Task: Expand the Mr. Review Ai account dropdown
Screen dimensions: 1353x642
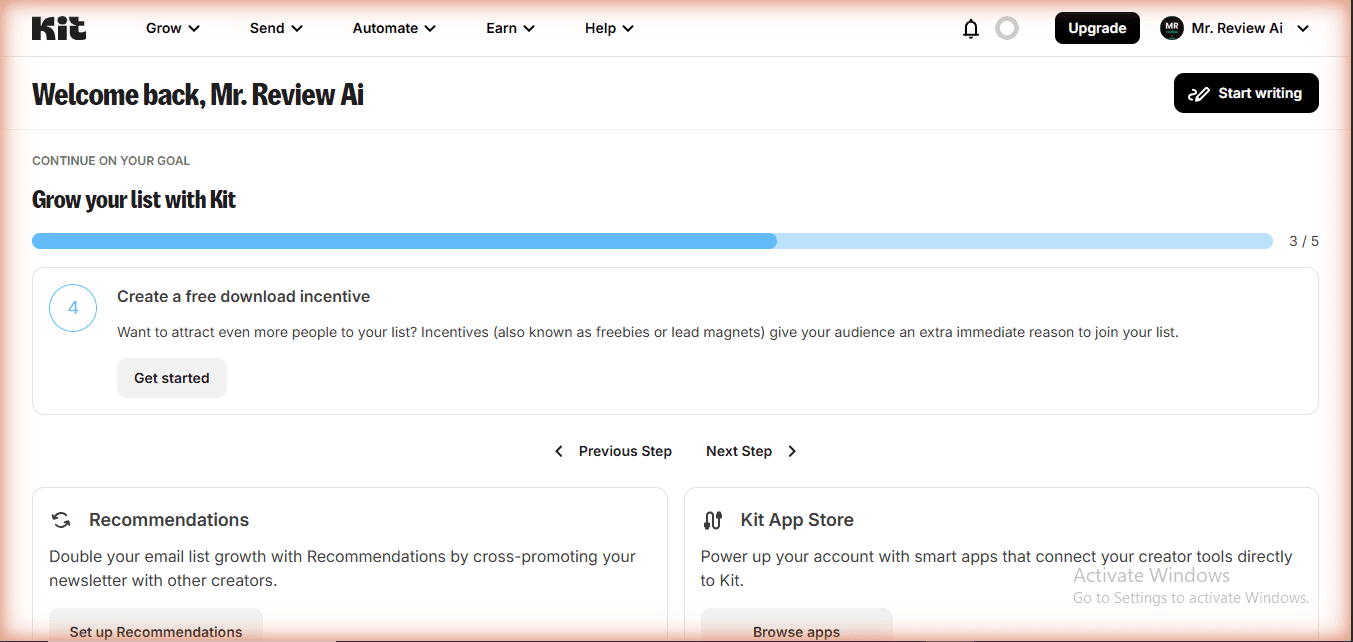Action: pyautogui.click(x=1235, y=28)
